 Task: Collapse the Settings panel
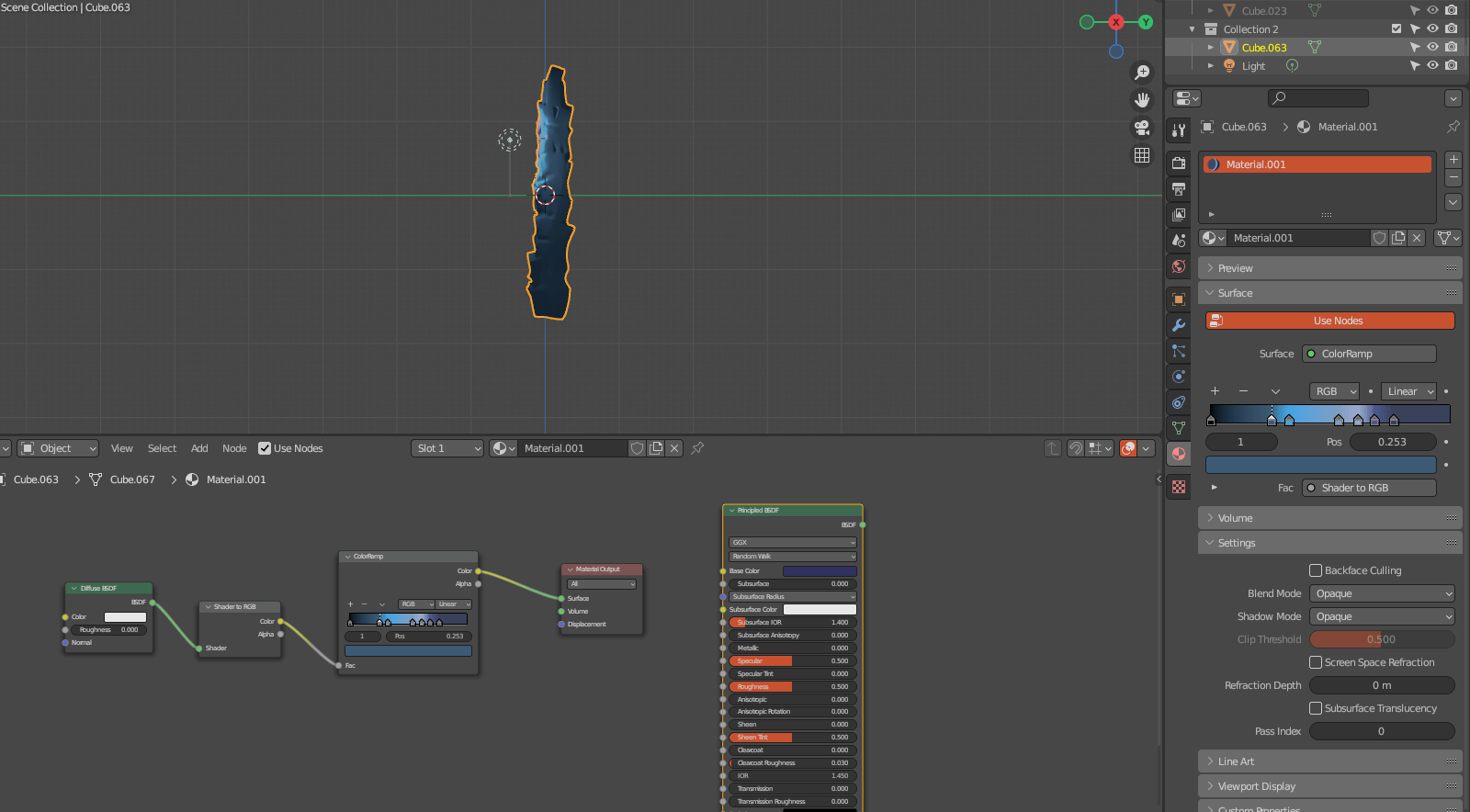pos(1330,543)
